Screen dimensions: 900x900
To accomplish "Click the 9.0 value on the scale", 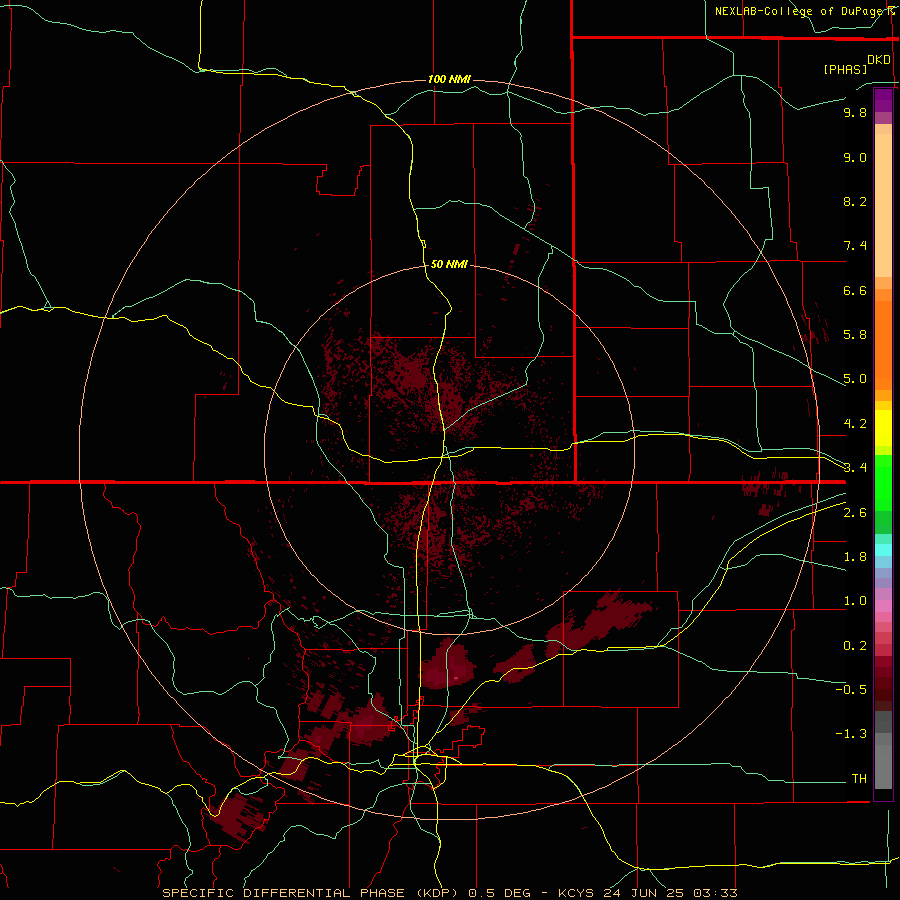I will pos(855,157).
